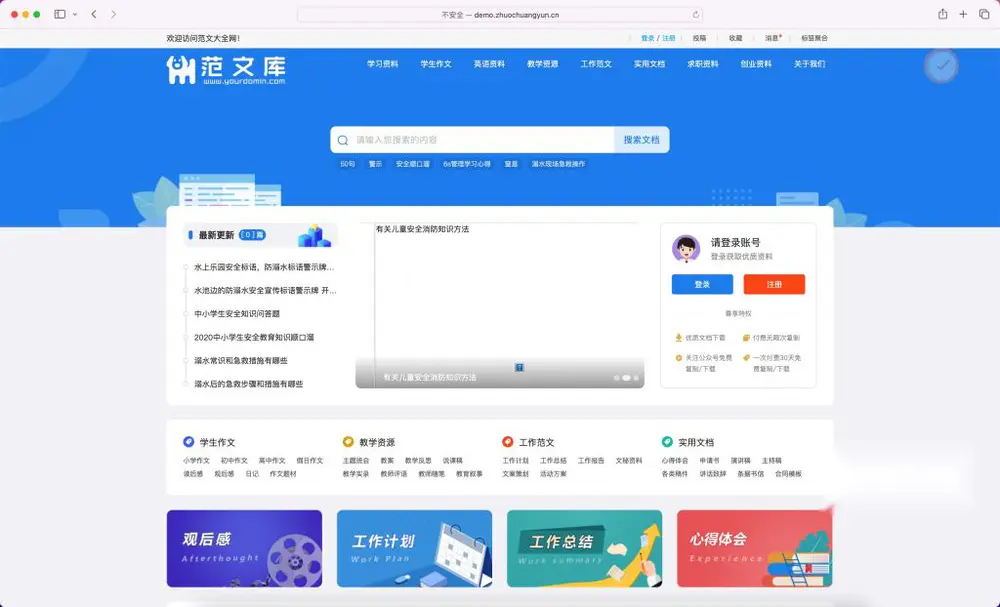Open 求职资料 in the navigation menu
The width and height of the screenshot is (1000, 607).
coord(703,64)
